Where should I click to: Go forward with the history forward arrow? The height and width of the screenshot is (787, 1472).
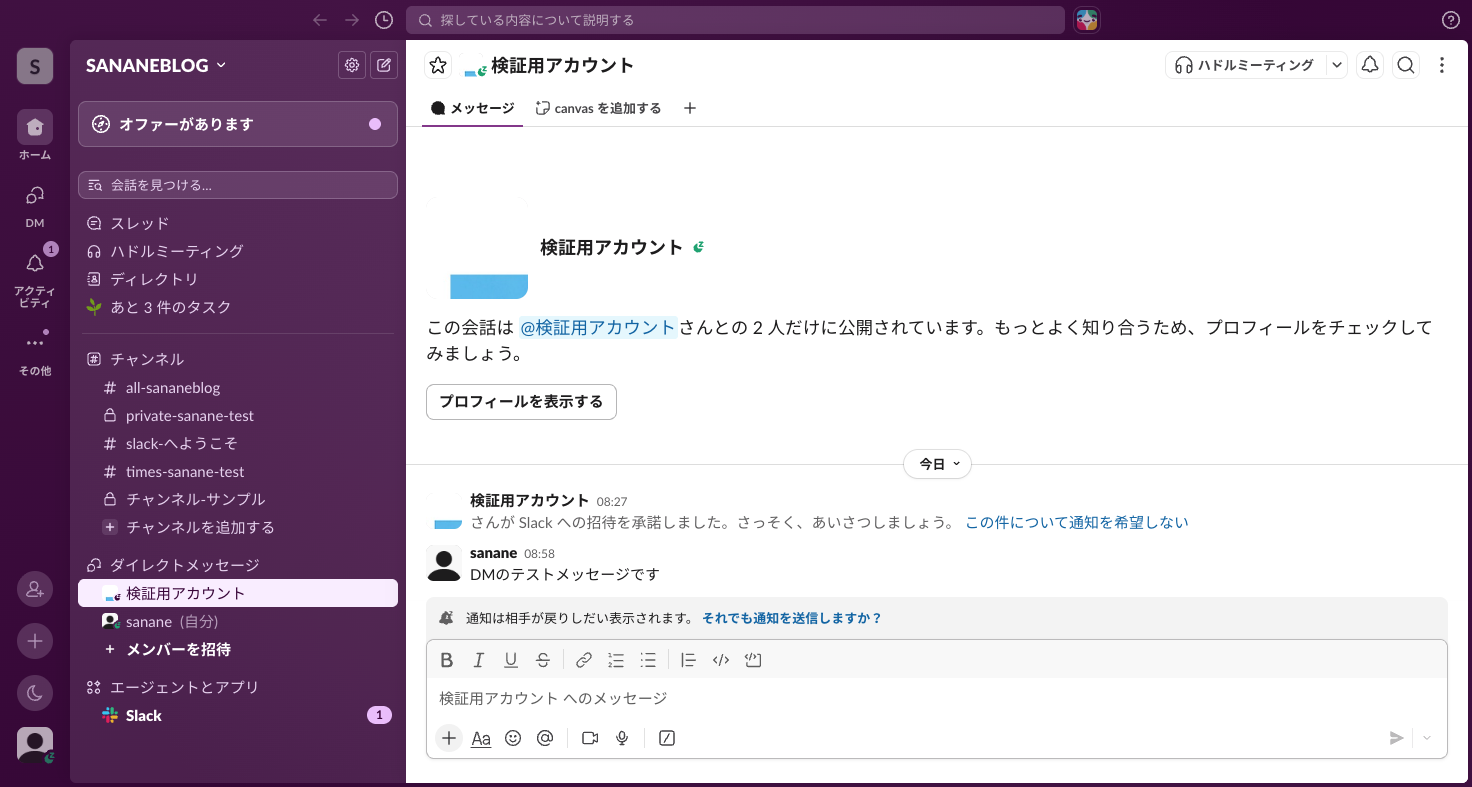click(x=352, y=20)
